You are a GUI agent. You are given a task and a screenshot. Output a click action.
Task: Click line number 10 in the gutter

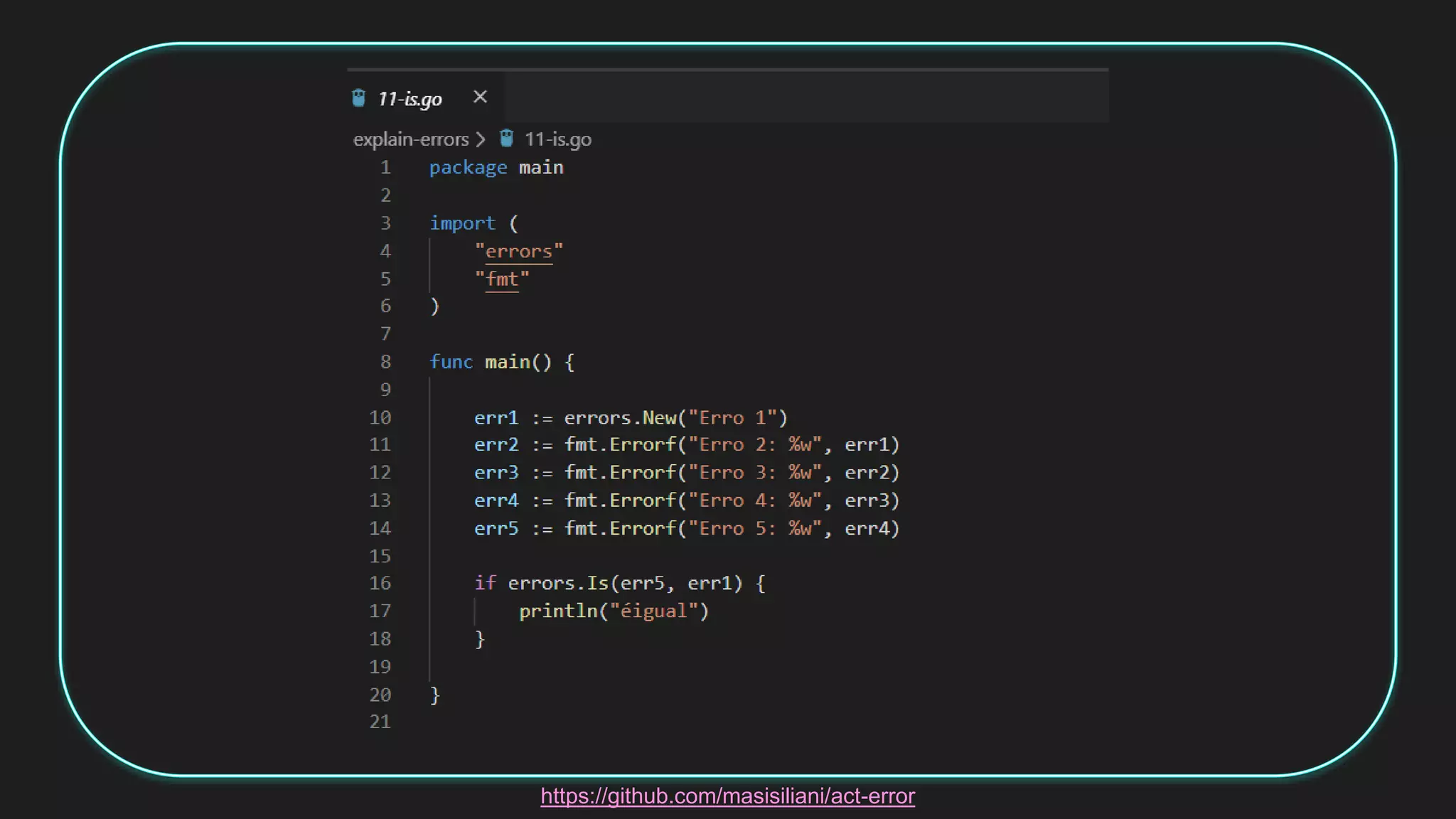(x=380, y=418)
